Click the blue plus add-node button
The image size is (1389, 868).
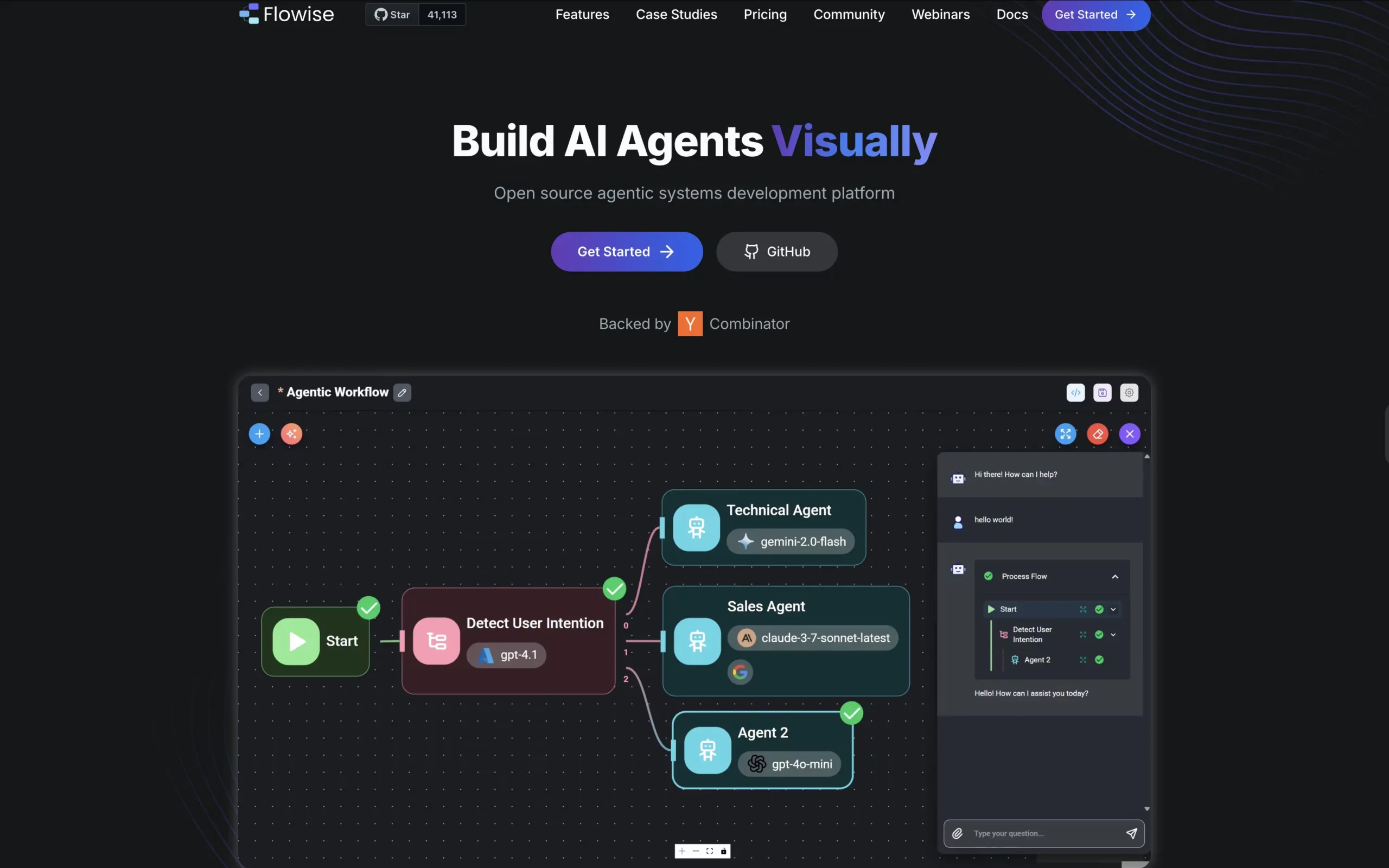click(259, 434)
